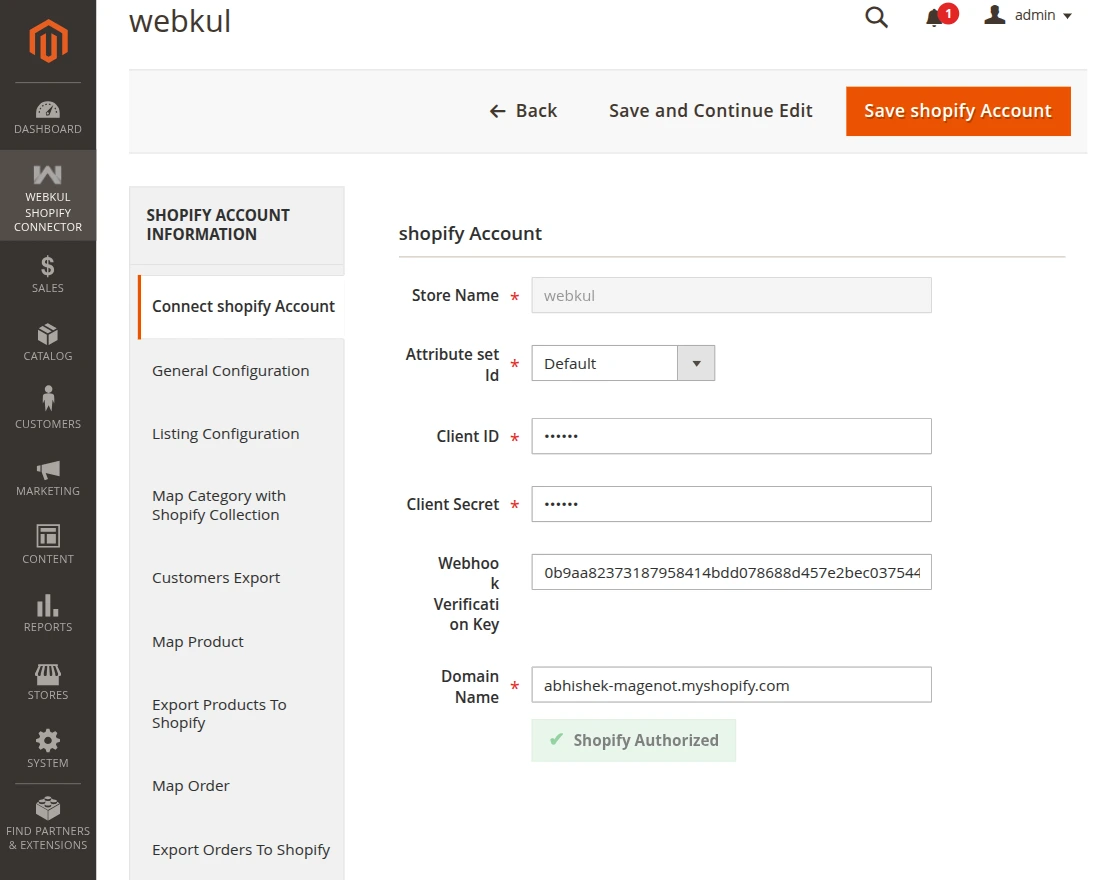Open the Sales menu

(x=48, y=274)
